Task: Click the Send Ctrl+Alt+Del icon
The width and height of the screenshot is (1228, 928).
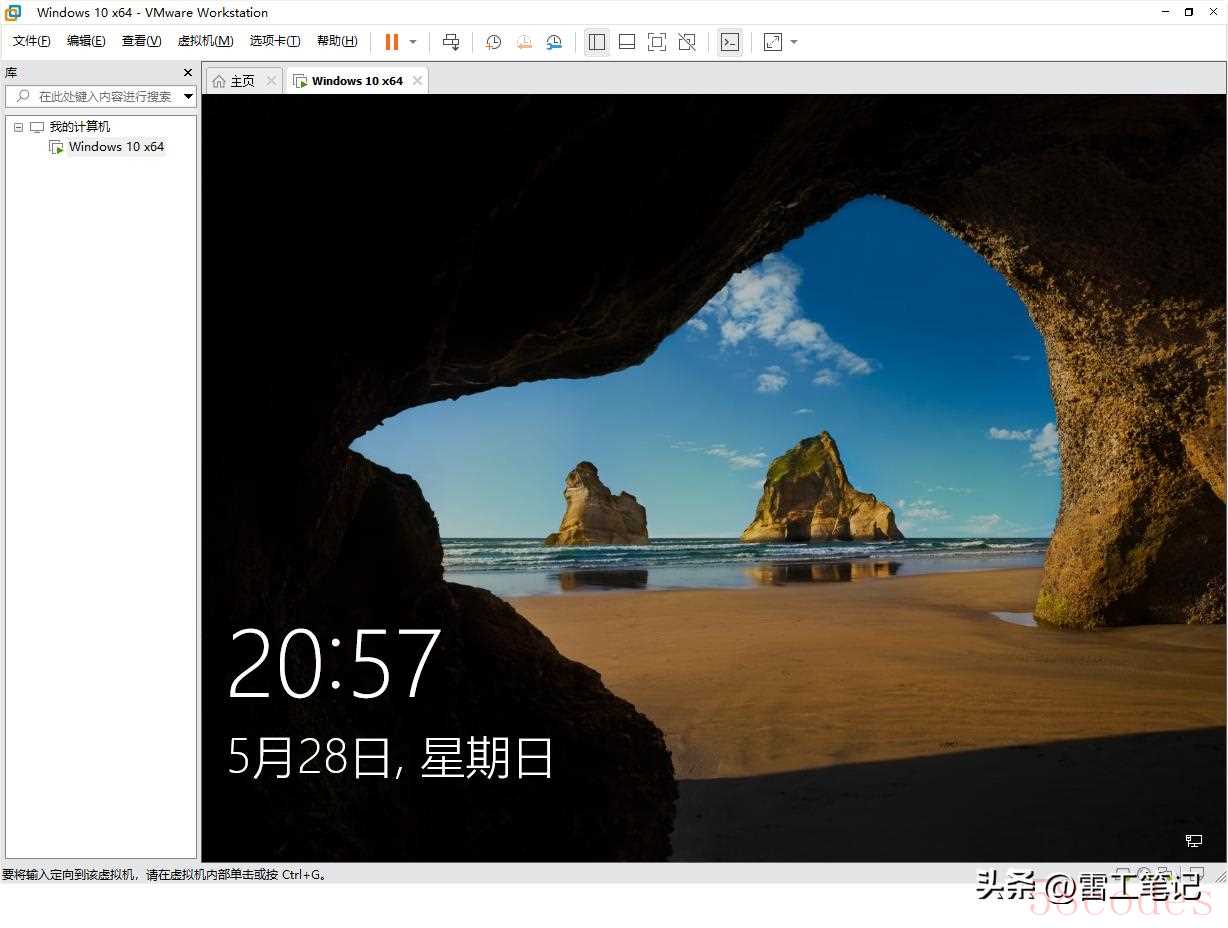Action: pyautogui.click(x=451, y=42)
